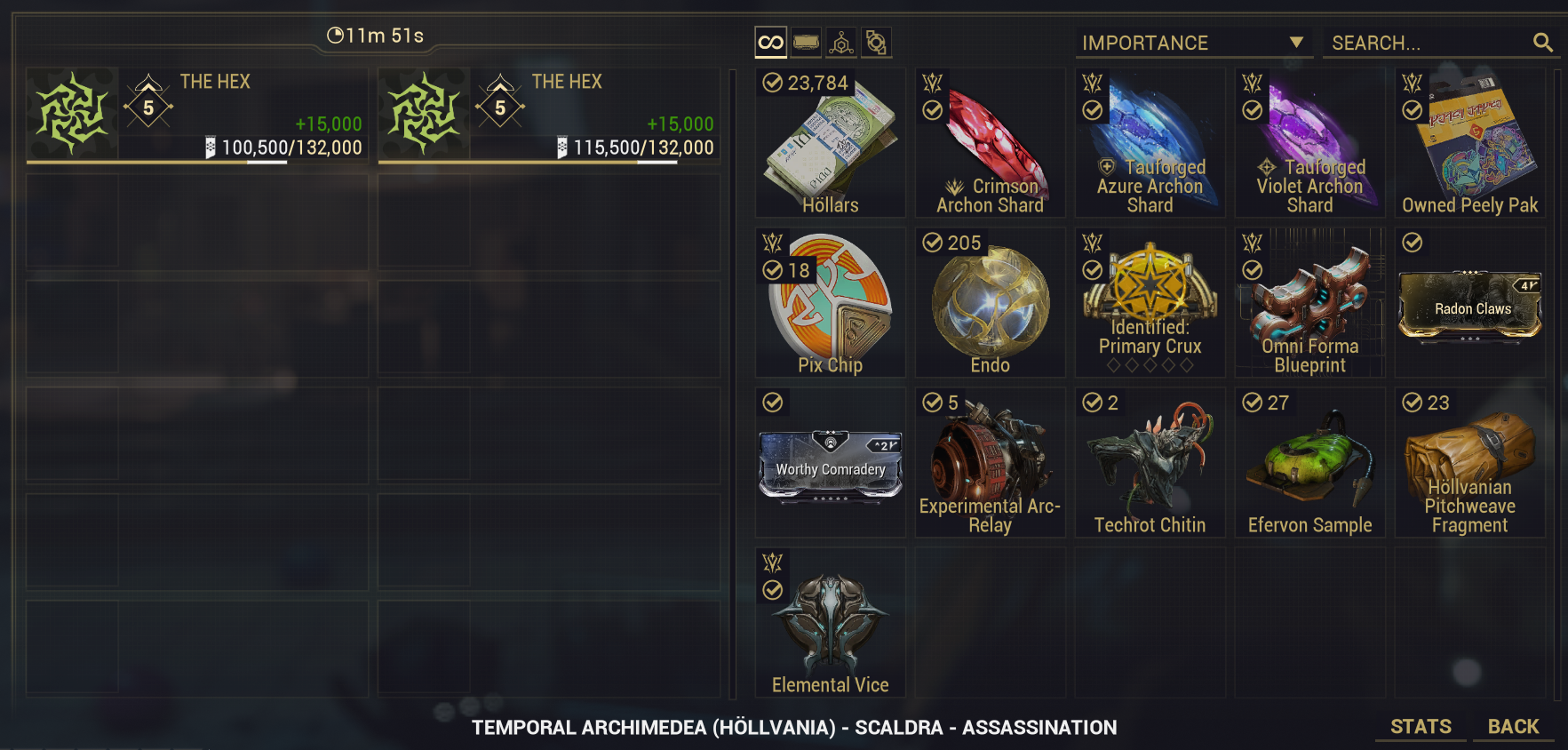Select the infinity all-items filter icon
This screenshot has height=750, width=1568.
(x=770, y=42)
